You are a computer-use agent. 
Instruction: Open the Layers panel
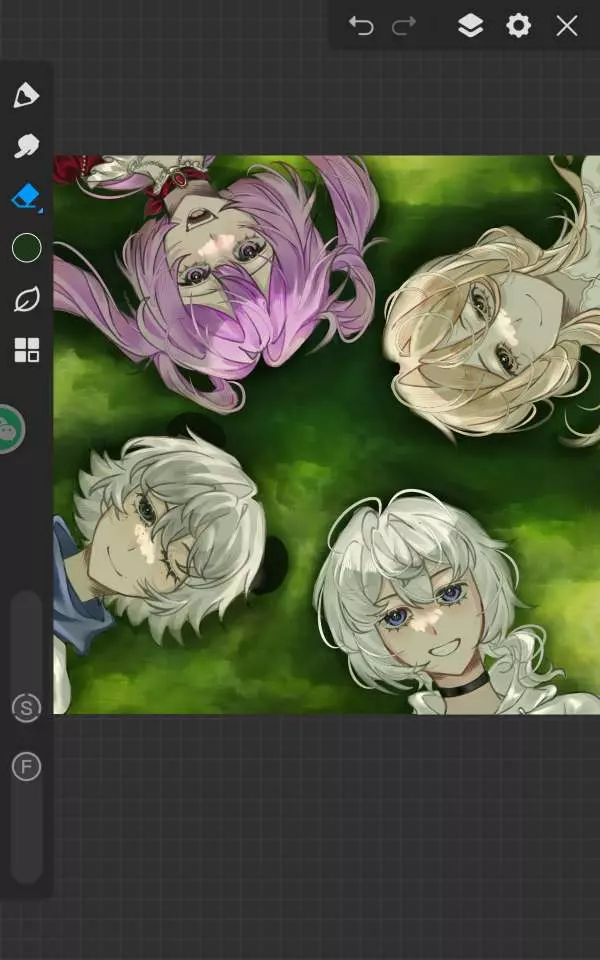pos(470,26)
